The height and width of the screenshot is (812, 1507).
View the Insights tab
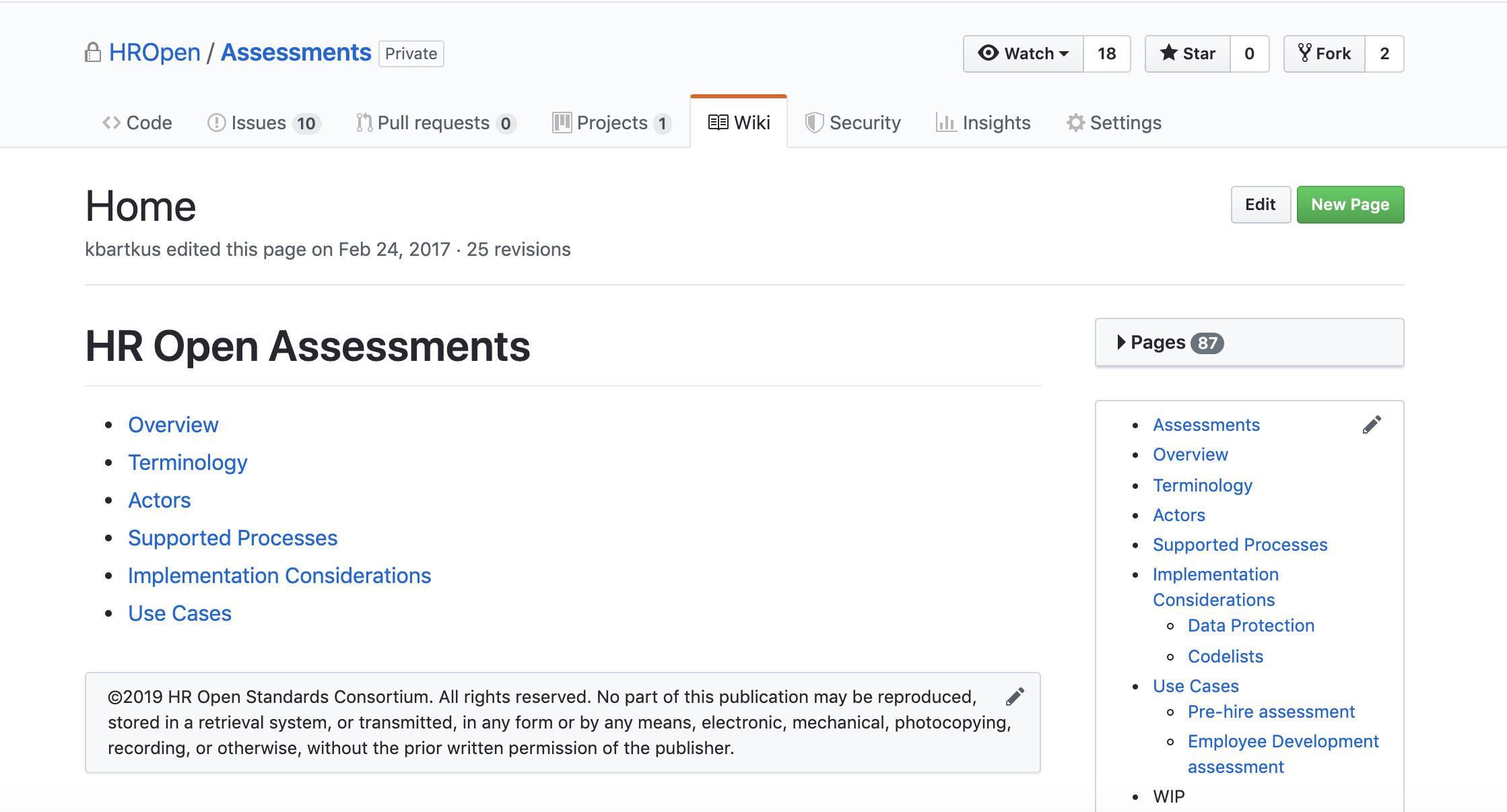(983, 123)
